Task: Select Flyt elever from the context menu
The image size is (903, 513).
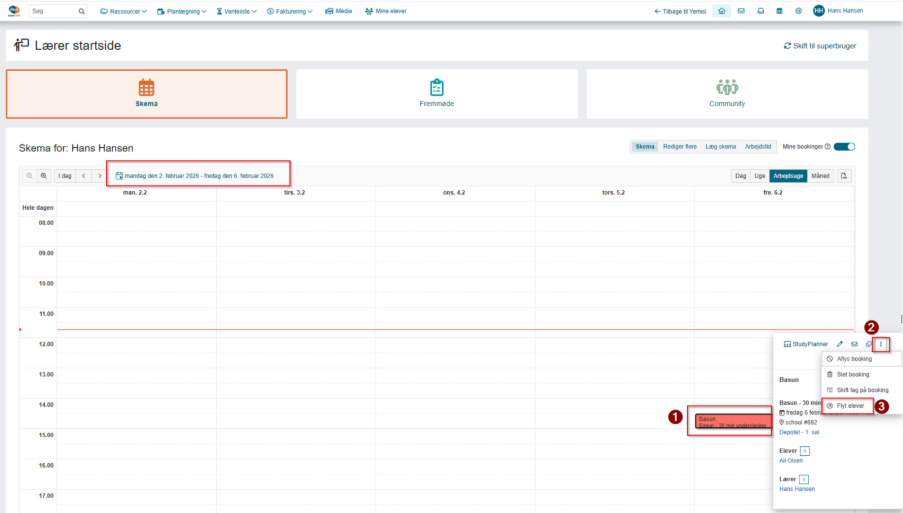Action: pos(846,406)
